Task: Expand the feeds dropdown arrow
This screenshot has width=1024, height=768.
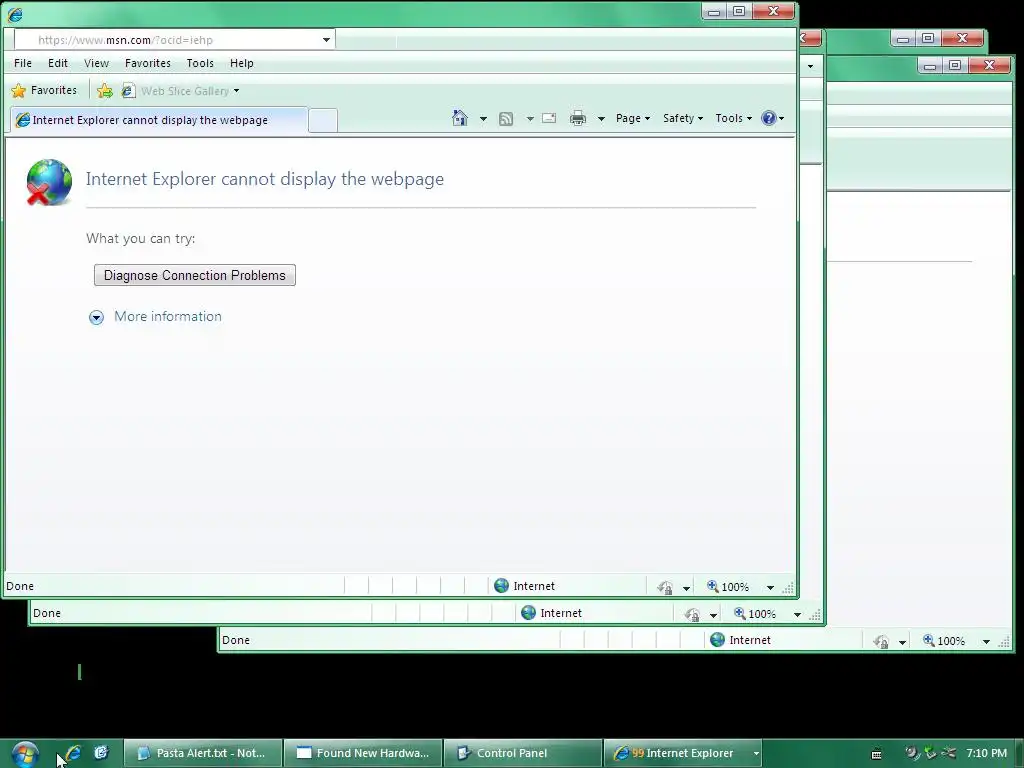Action: click(530, 119)
